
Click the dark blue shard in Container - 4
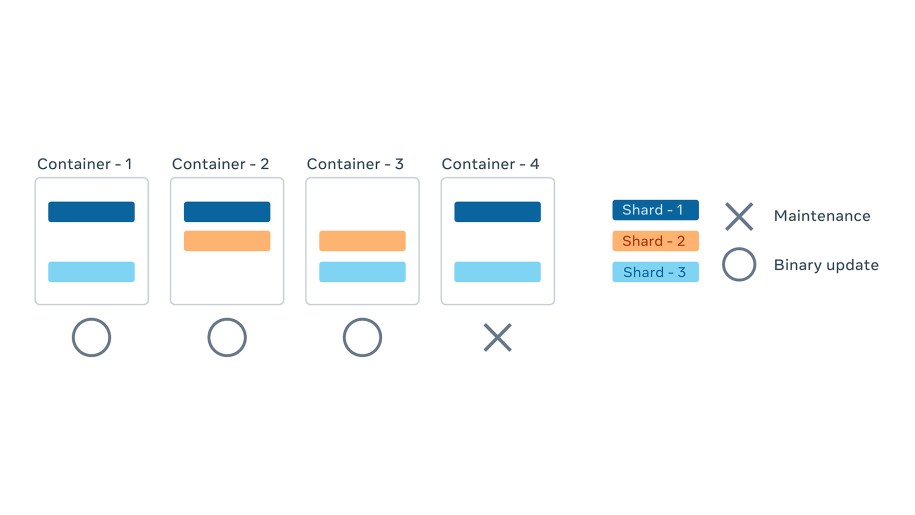(498, 212)
